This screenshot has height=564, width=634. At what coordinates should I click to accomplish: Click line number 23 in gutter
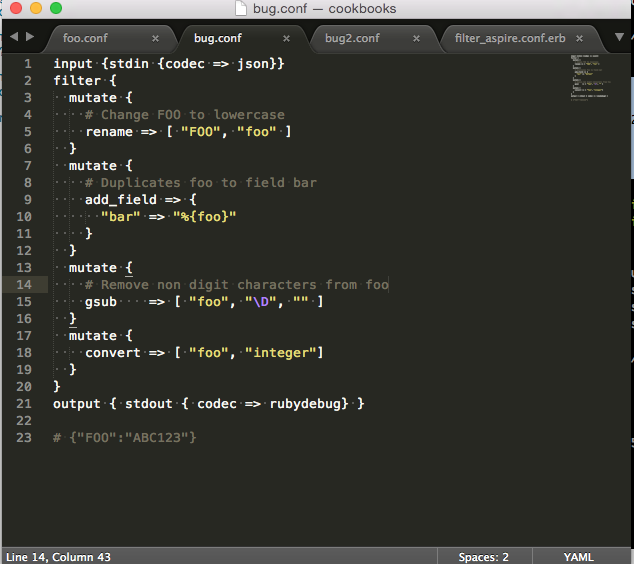(x=24, y=437)
